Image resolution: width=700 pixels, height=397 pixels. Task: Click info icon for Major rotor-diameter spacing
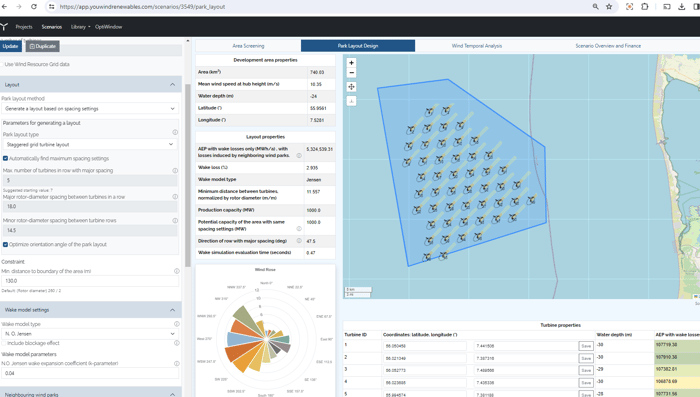(175, 196)
